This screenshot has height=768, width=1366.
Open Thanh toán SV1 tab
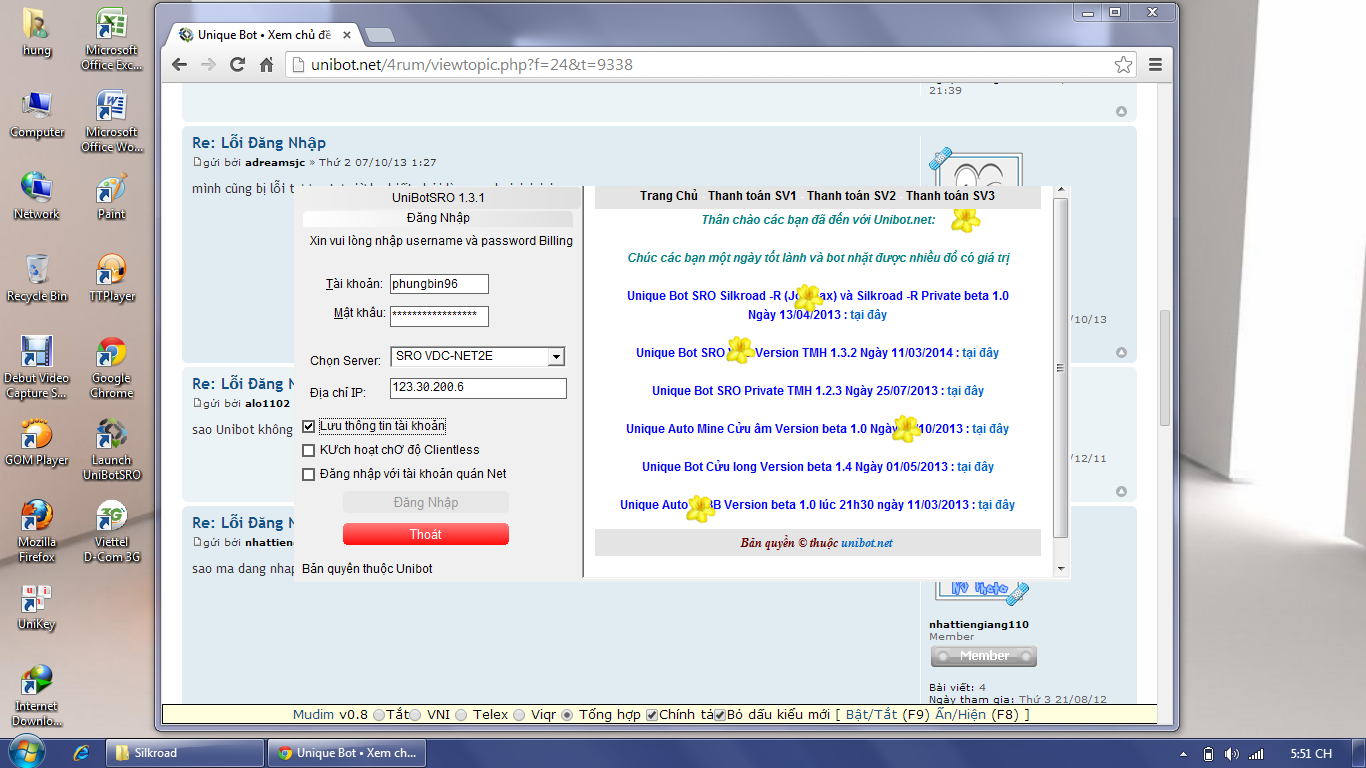pos(752,196)
